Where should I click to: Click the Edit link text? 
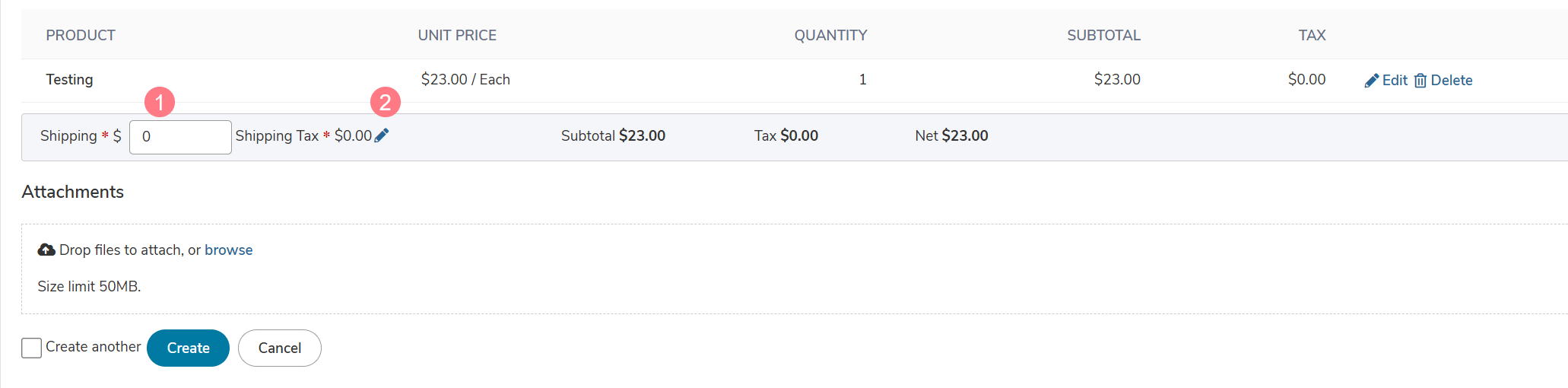[1395, 81]
